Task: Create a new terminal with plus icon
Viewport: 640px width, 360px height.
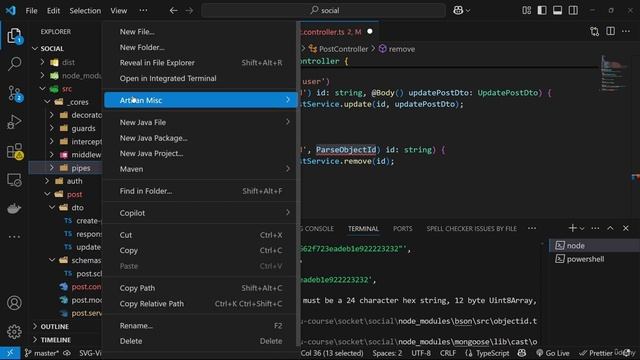Action: point(572,228)
